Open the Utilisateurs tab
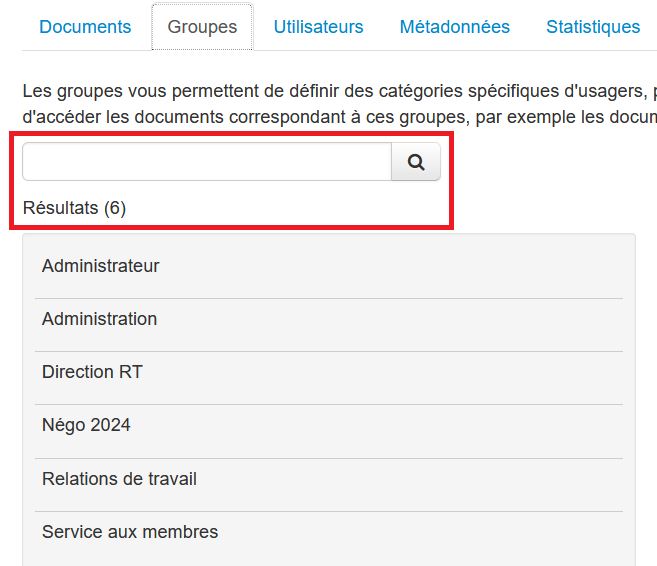This screenshot has height=566, width=657. coord(318,27)
